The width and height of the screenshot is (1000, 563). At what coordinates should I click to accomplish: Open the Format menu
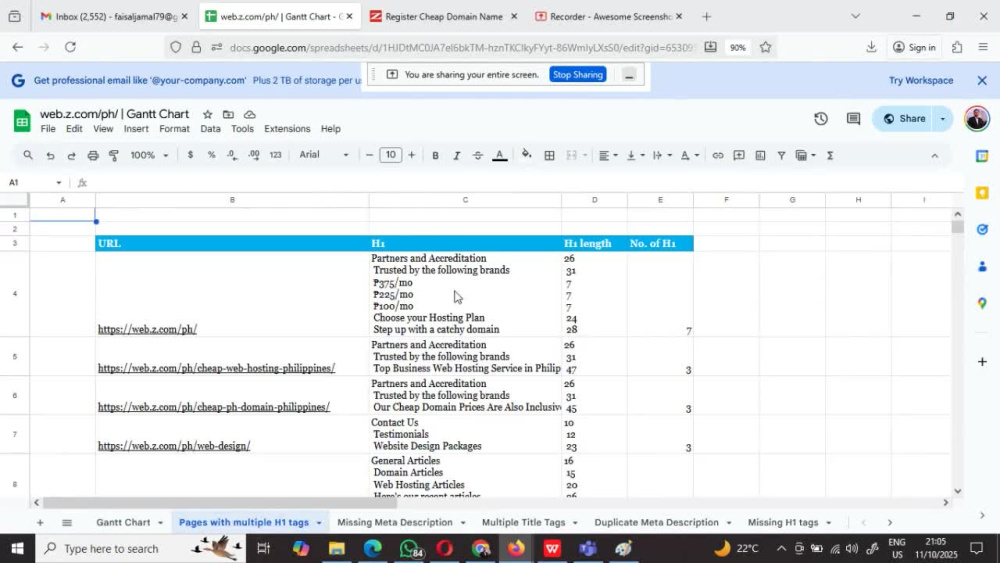[x=174, y=129]
